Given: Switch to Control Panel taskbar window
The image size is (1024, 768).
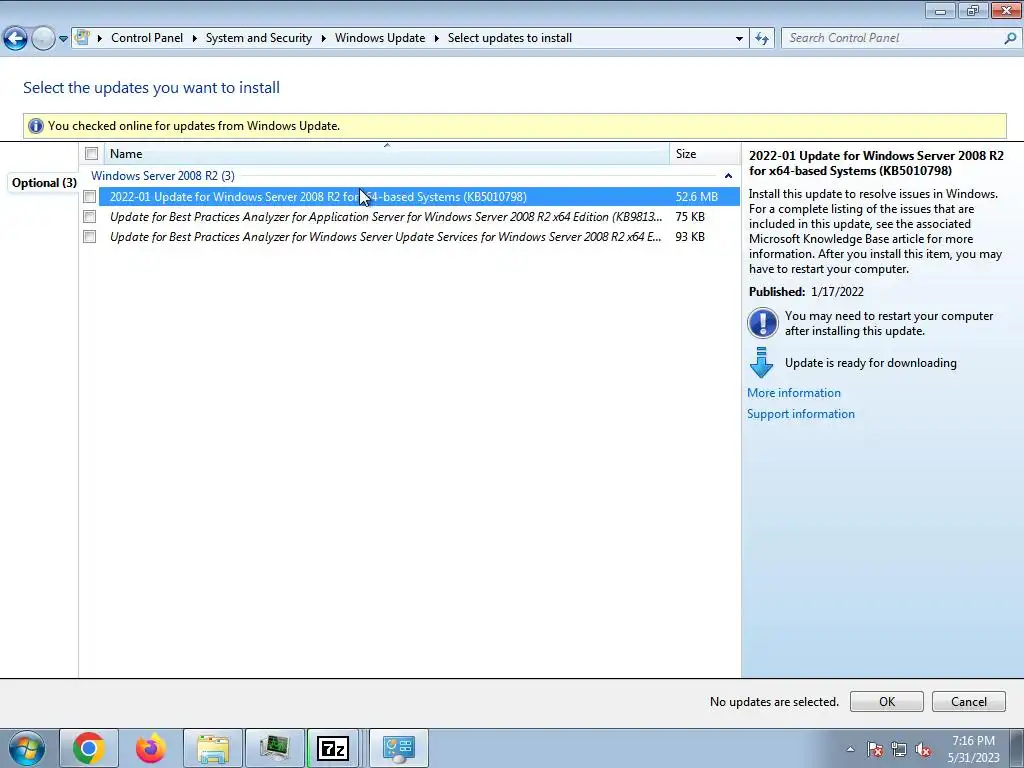Looking at the screenshot, I should click(399, 748).
